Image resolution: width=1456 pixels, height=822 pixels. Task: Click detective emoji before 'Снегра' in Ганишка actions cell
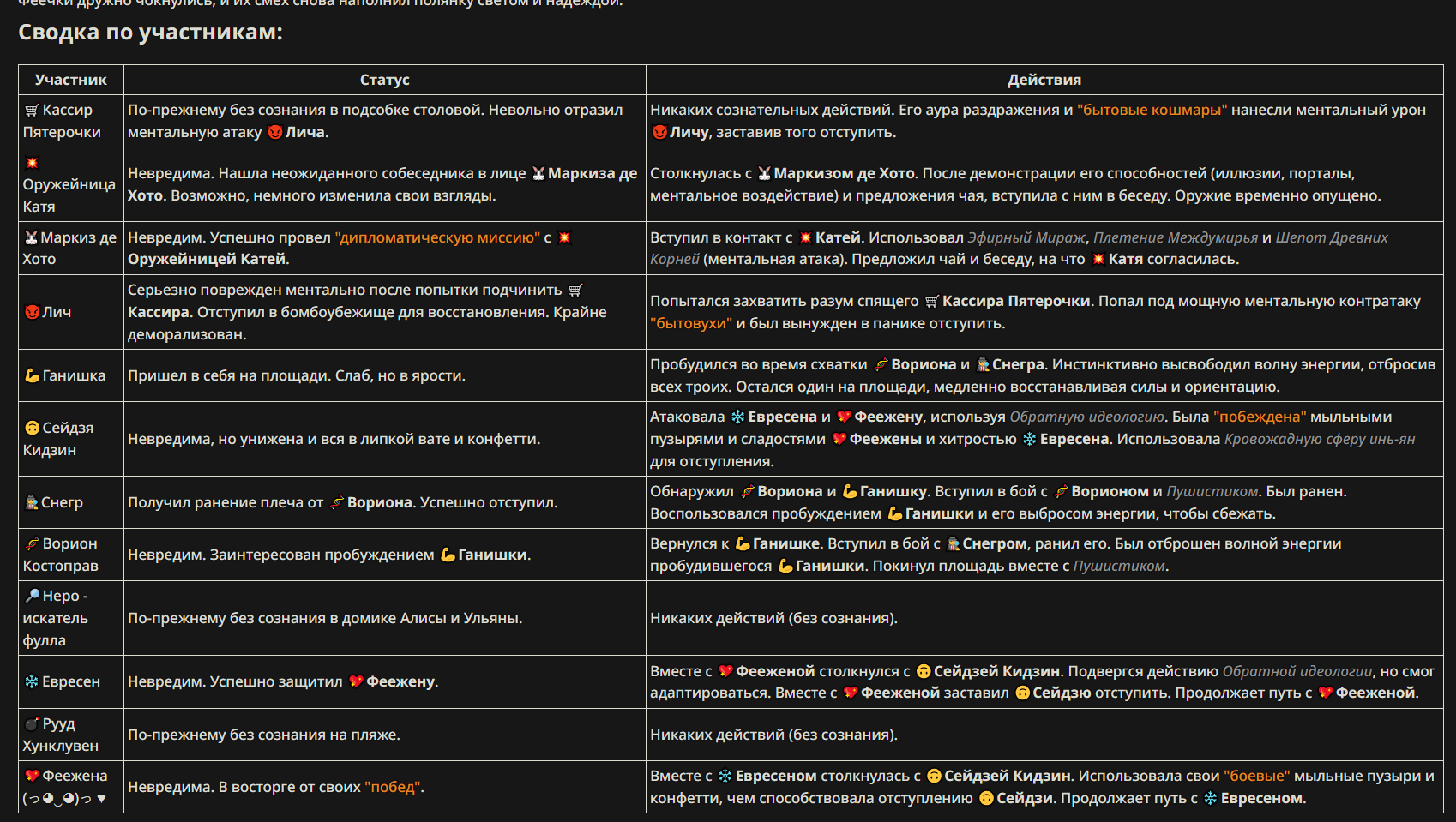(x=983, y=364)
